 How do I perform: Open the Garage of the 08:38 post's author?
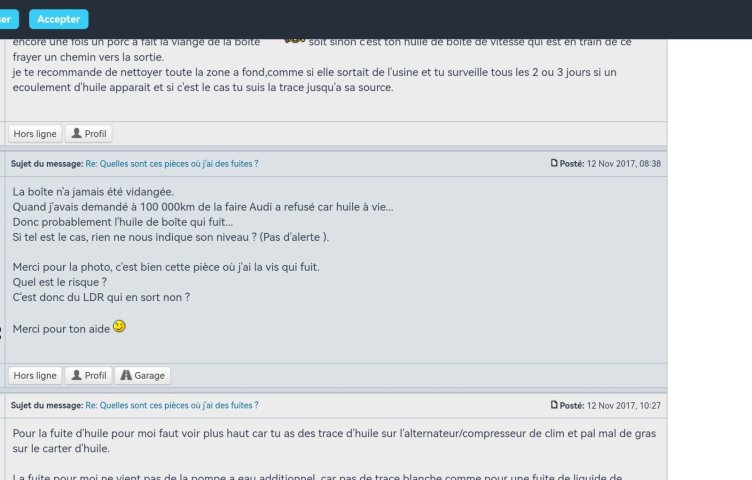pyautogui.click(x=143, y=375)
